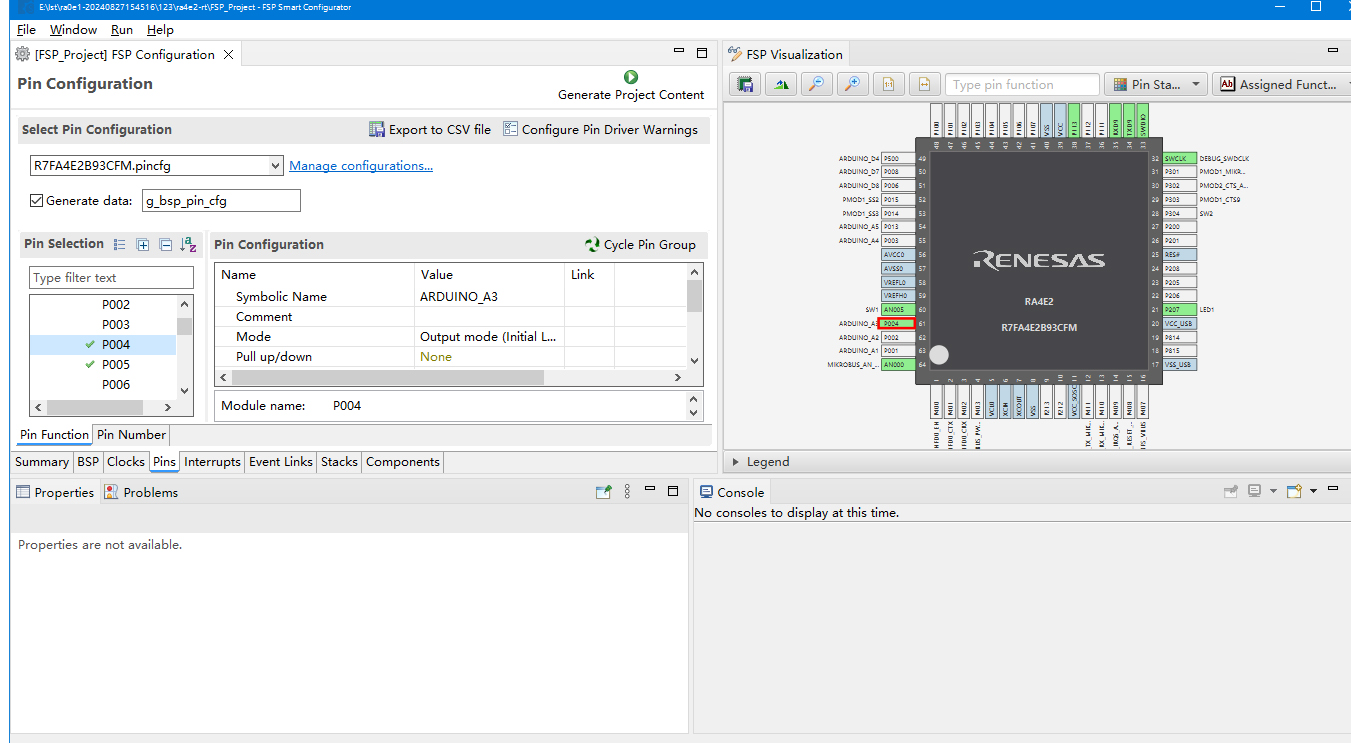This screenshot has width=1351, height=743.
Task: Click the g_bsp_pin_cfg data name field
Action: [x=221, y=201]
